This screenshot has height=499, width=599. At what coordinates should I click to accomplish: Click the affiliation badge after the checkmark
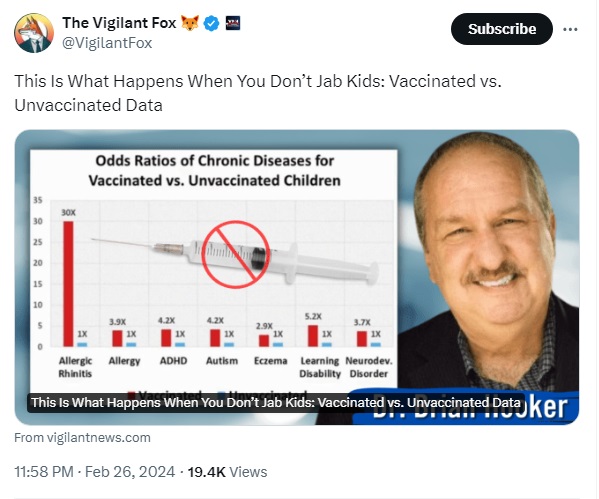(x=233, y=23)
